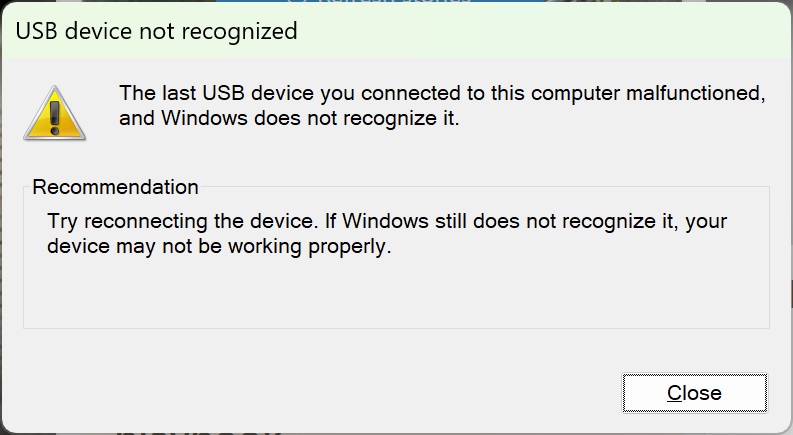
Task: Click the word 'USB' in the main message
Action: click(223, 93)
